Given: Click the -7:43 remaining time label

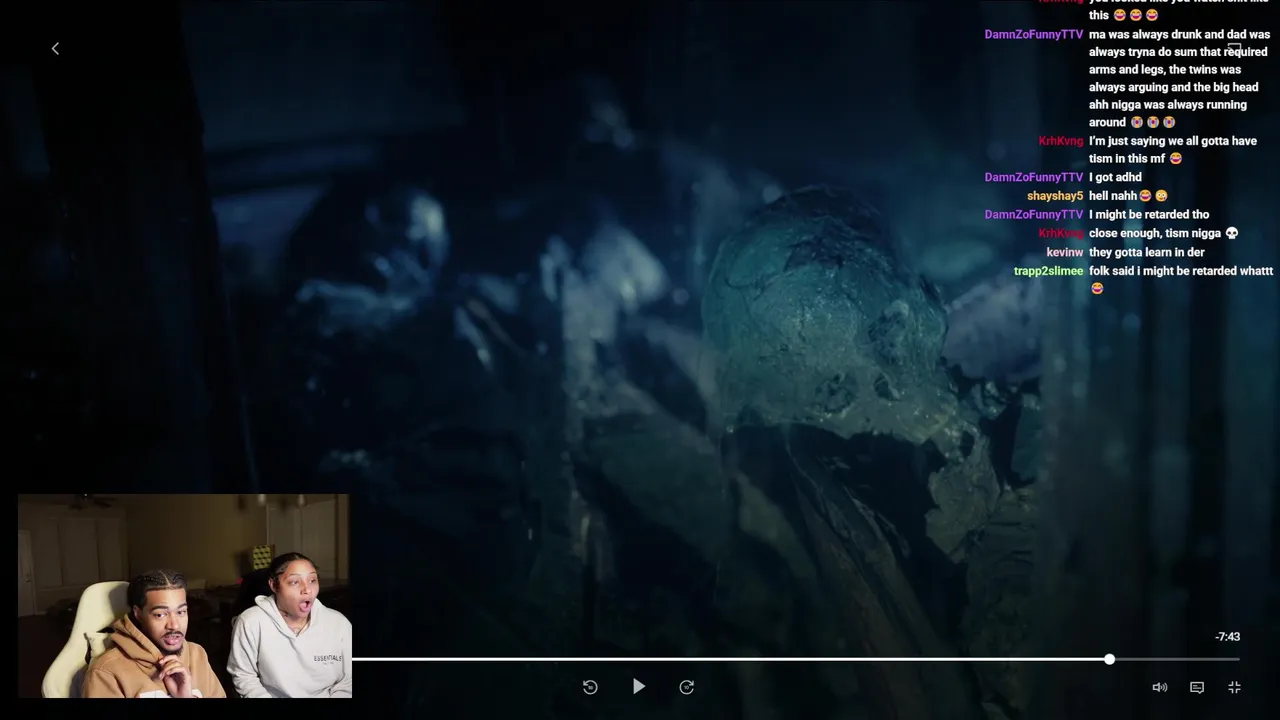Looking at the screenshot, I should point(1227,637).
